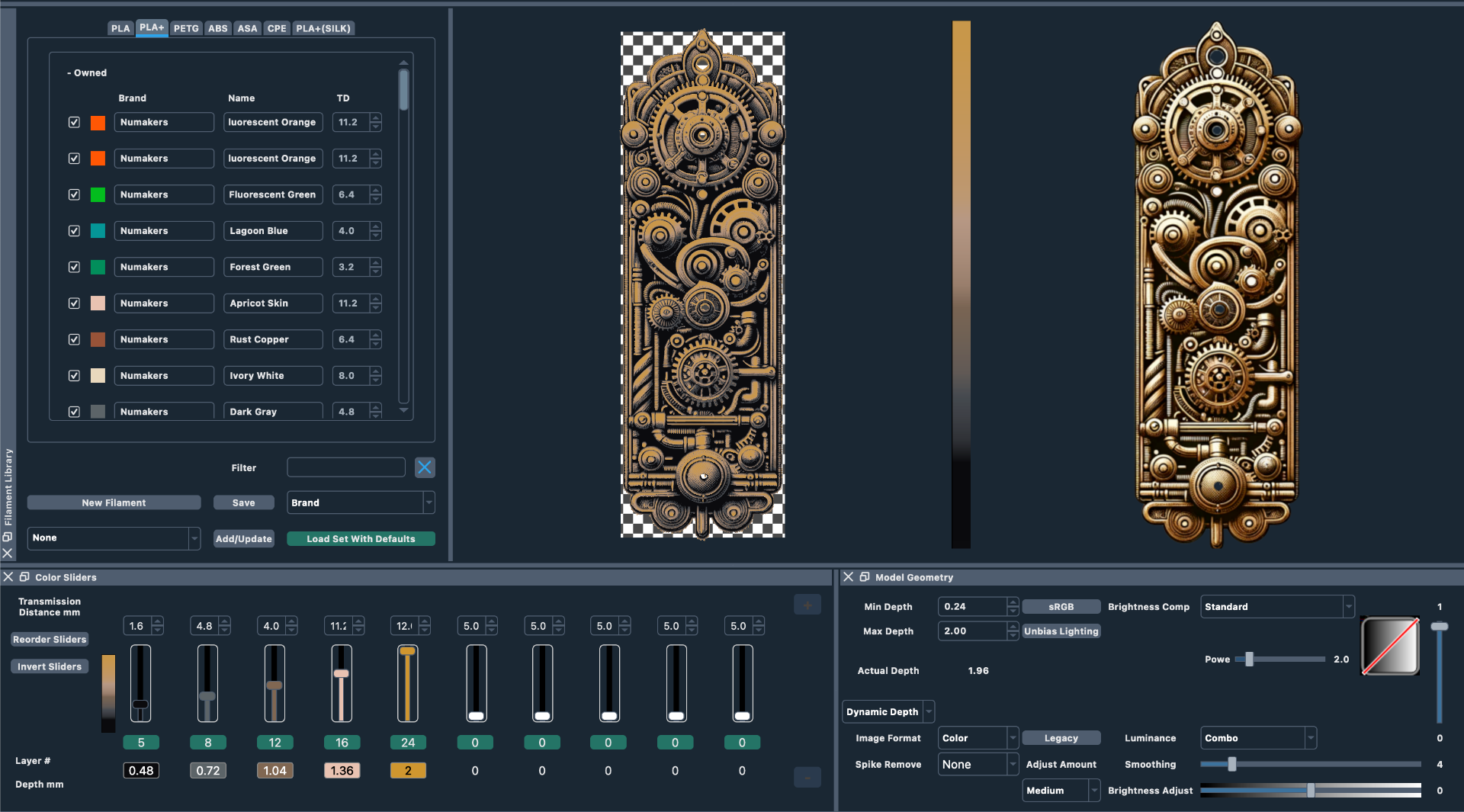Open the Dynamic Depth dropdown
This screenshot has height=812, width=1464.
click(x=888, y=712)
